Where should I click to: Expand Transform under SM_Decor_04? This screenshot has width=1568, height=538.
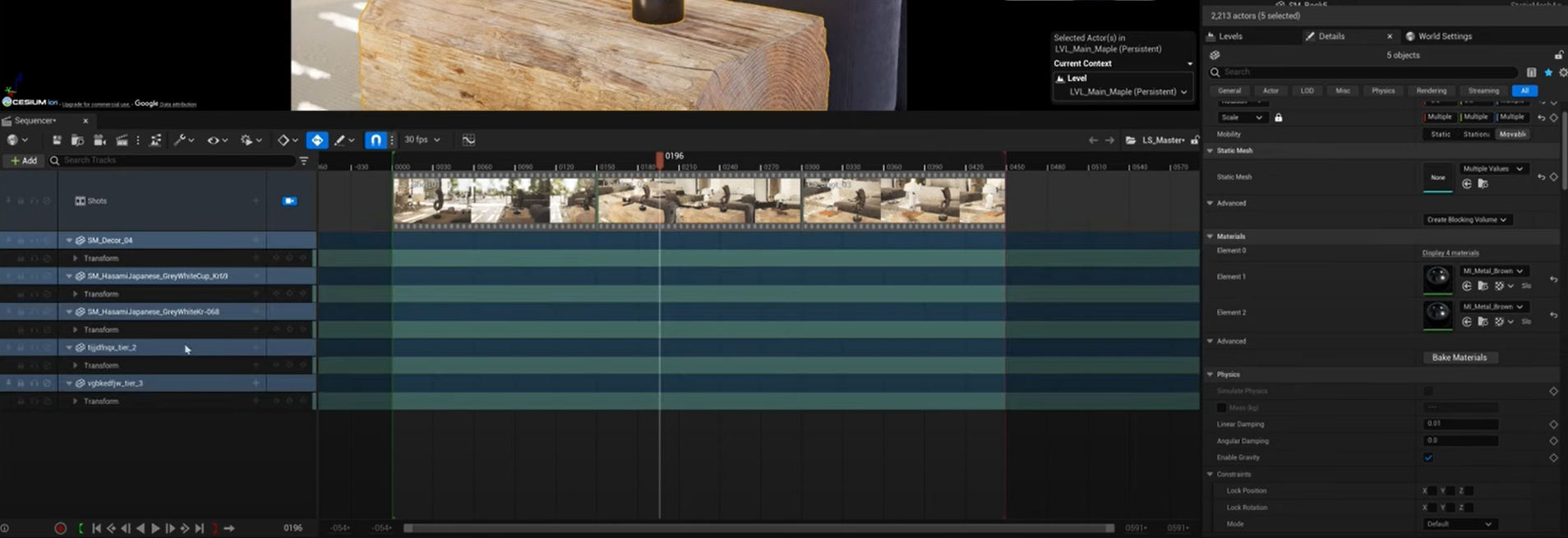[76, 259]
